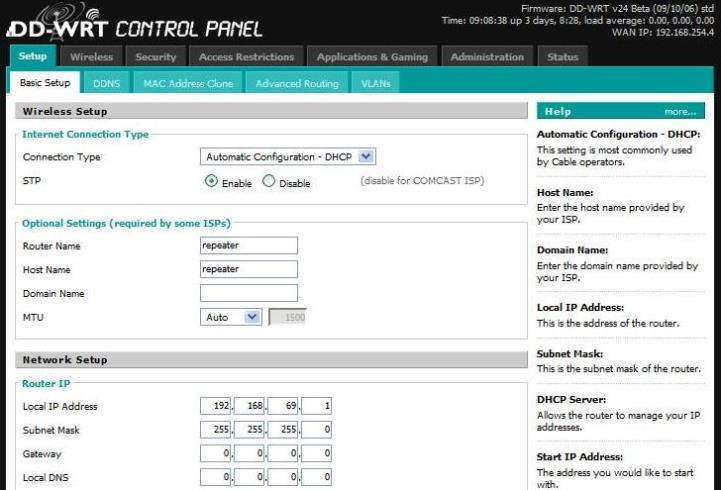
Task: Switch to the Wireless tab
Action: [x=91, y=57]
